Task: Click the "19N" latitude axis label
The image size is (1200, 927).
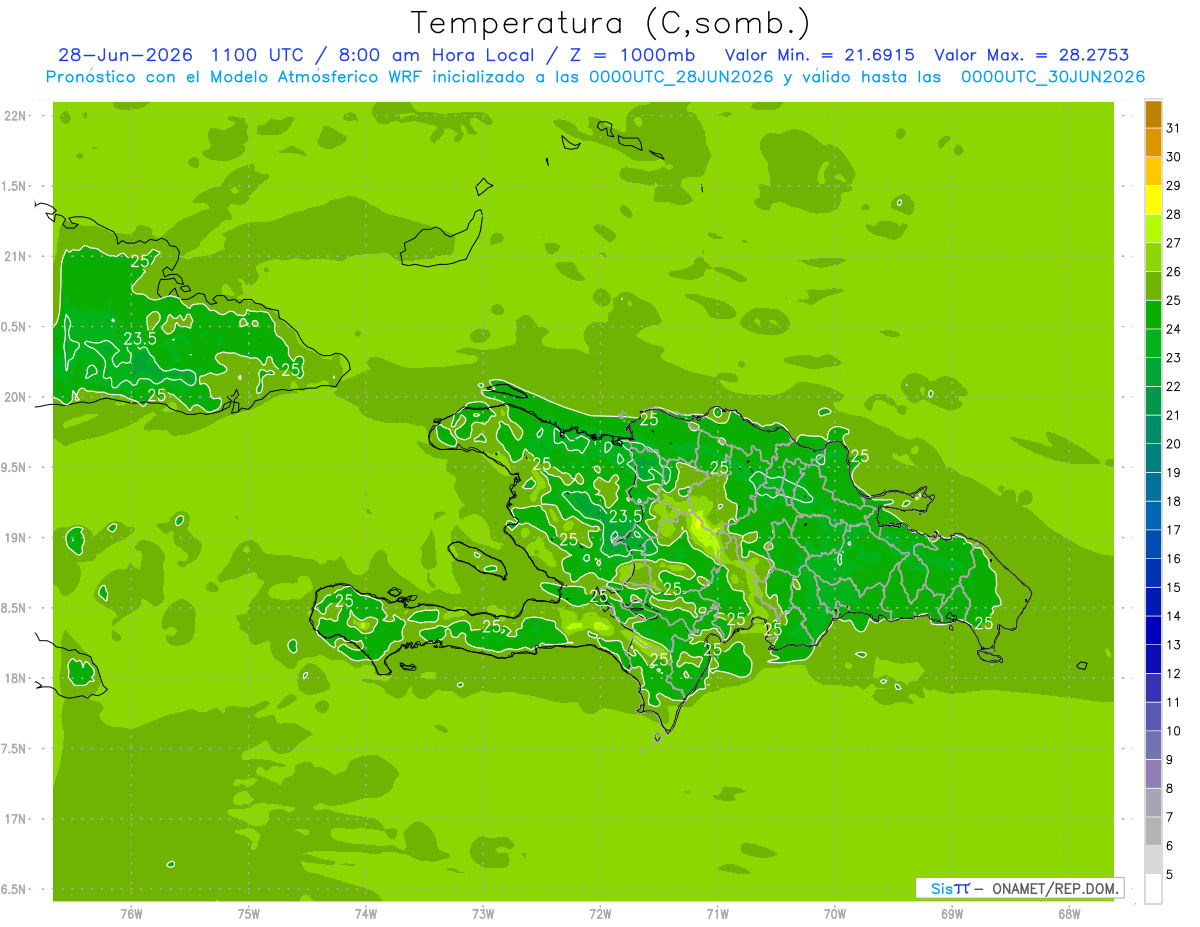Action: [17, 538]
